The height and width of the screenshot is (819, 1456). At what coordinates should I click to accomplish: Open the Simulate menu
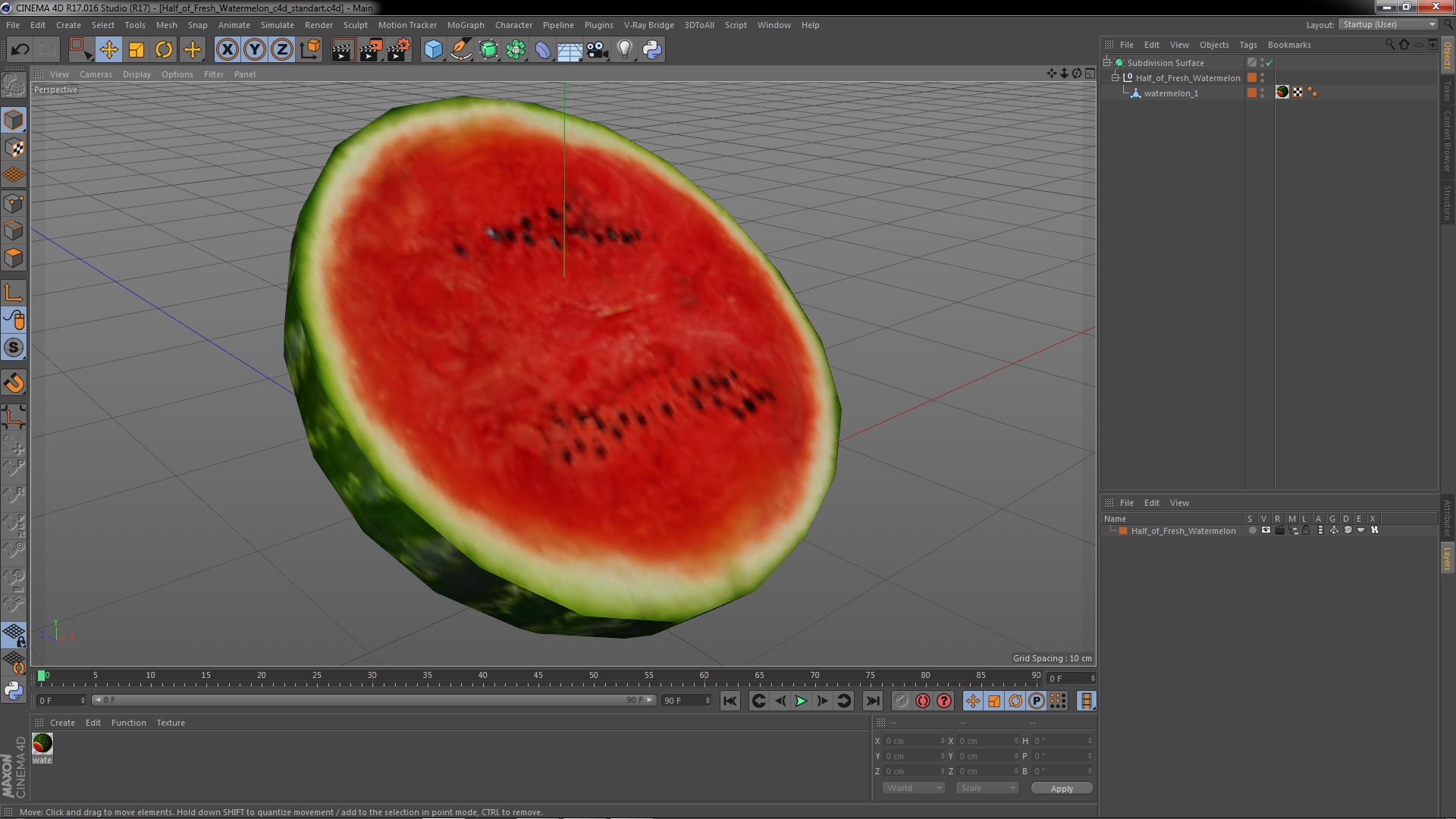pyautogui.click(x=277, y=25)
